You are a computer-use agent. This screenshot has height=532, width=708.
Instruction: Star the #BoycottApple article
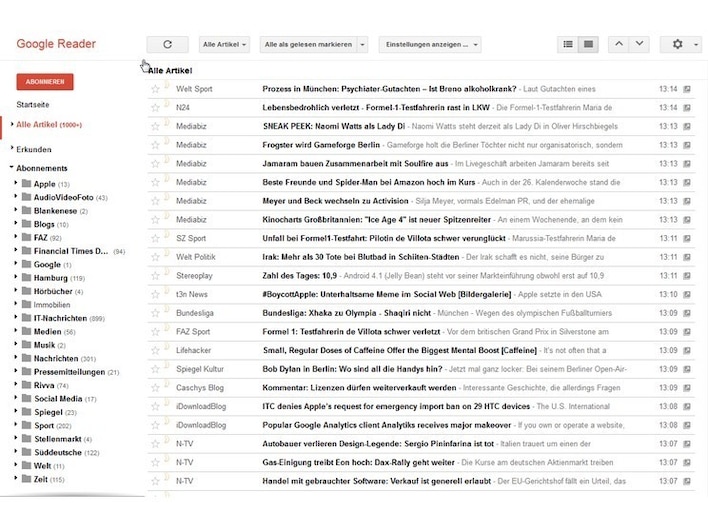pos(155,294)
